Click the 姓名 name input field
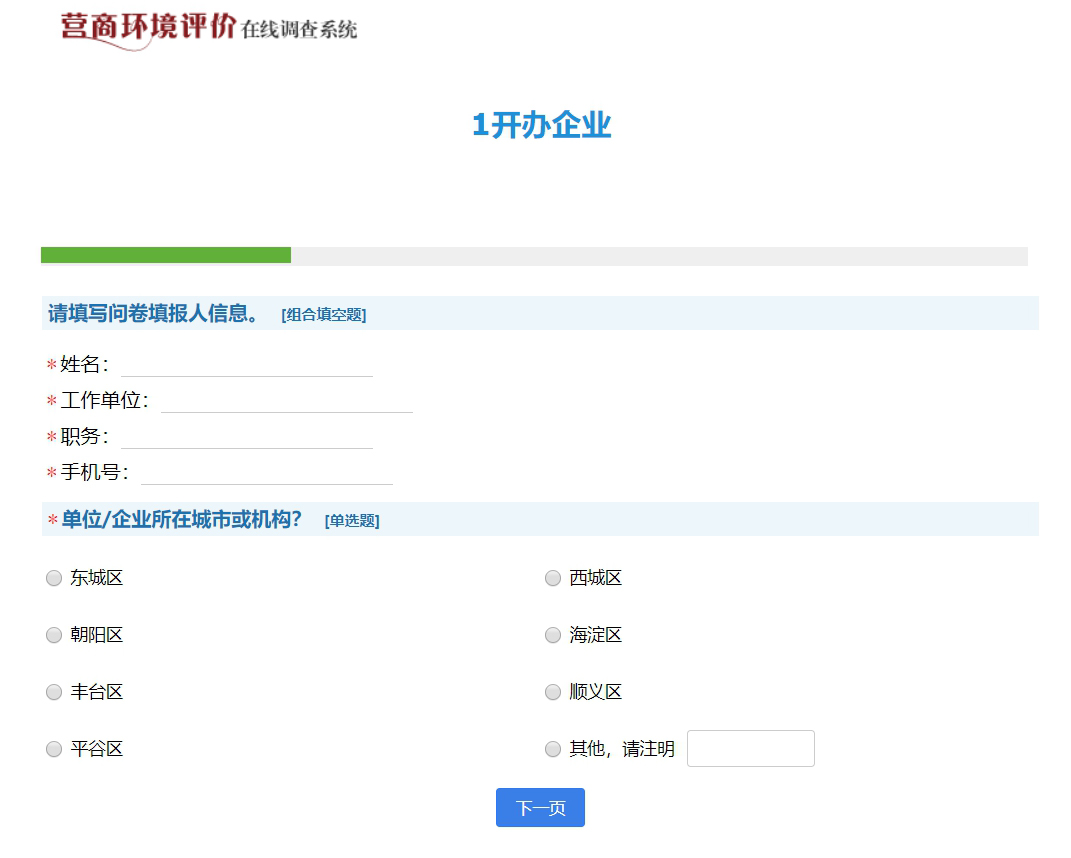 tap(246, 364)
